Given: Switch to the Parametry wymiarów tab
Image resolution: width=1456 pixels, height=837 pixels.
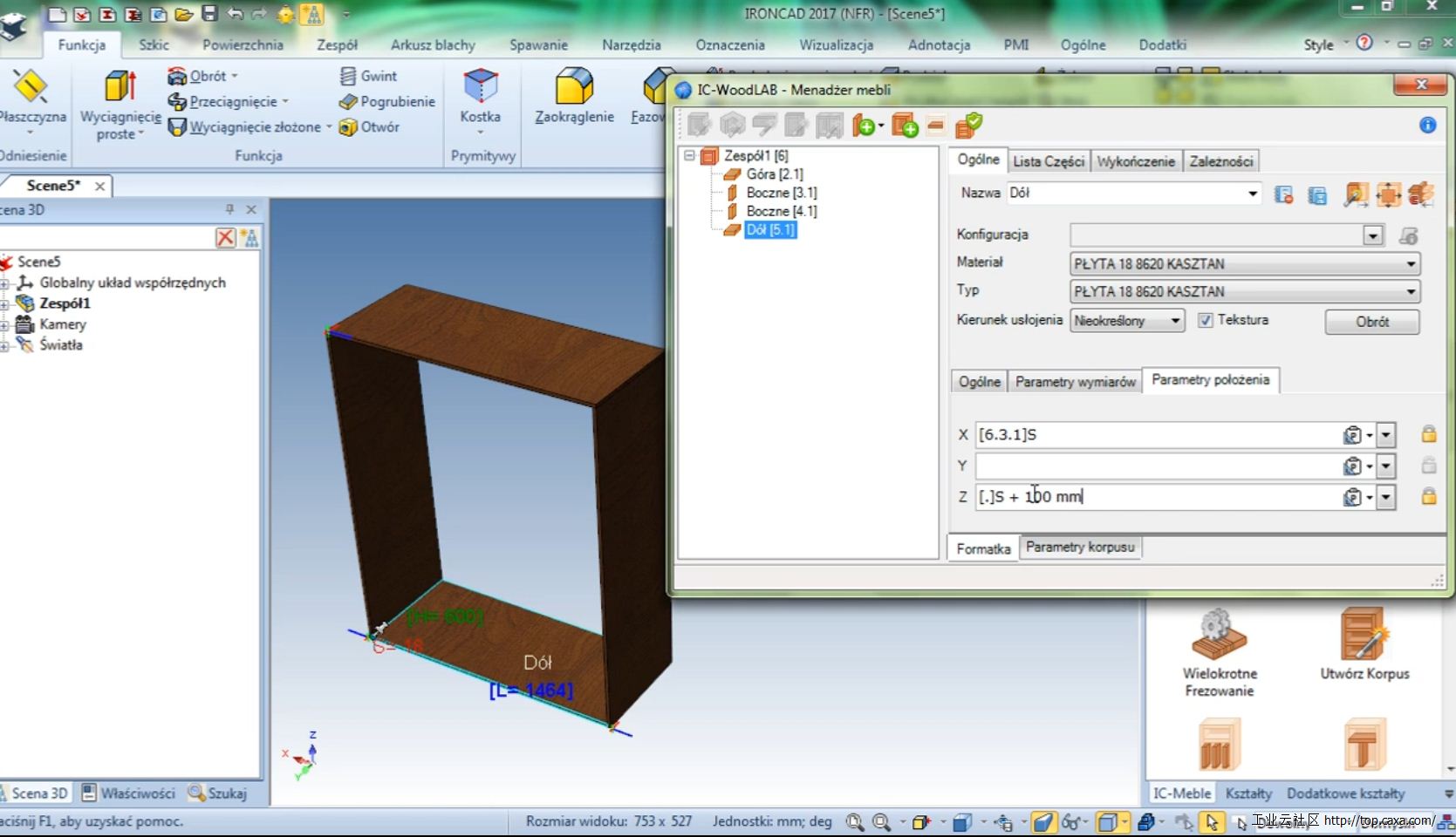Looking at the screenshot, I should tap(1076, 382).
